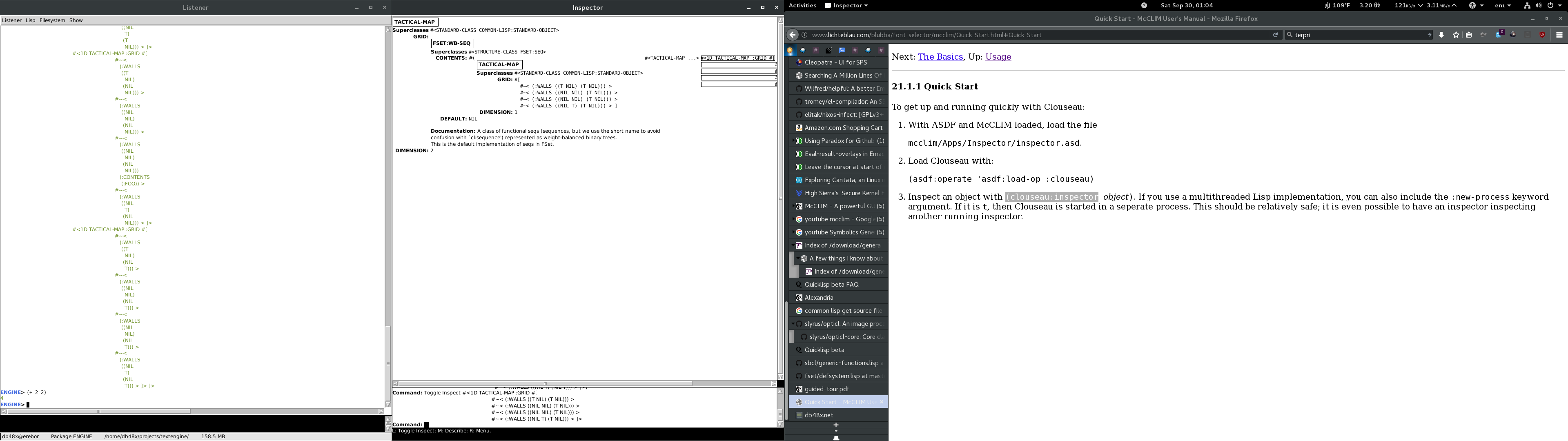The image size is (1568, 441).
Task: Open the en keyboard layout dropdown
Action: [x=1503, y=5]
